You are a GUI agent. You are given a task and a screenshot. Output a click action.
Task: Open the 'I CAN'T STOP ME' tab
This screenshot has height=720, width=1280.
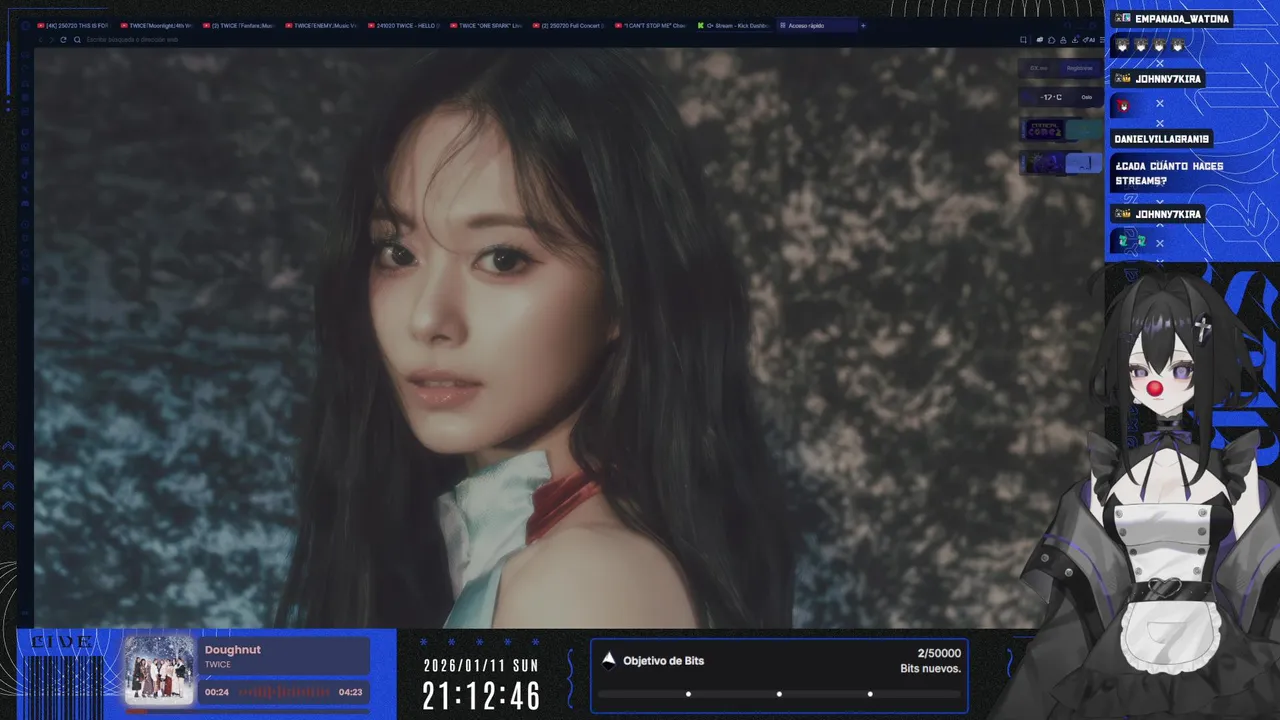point(650,25)
